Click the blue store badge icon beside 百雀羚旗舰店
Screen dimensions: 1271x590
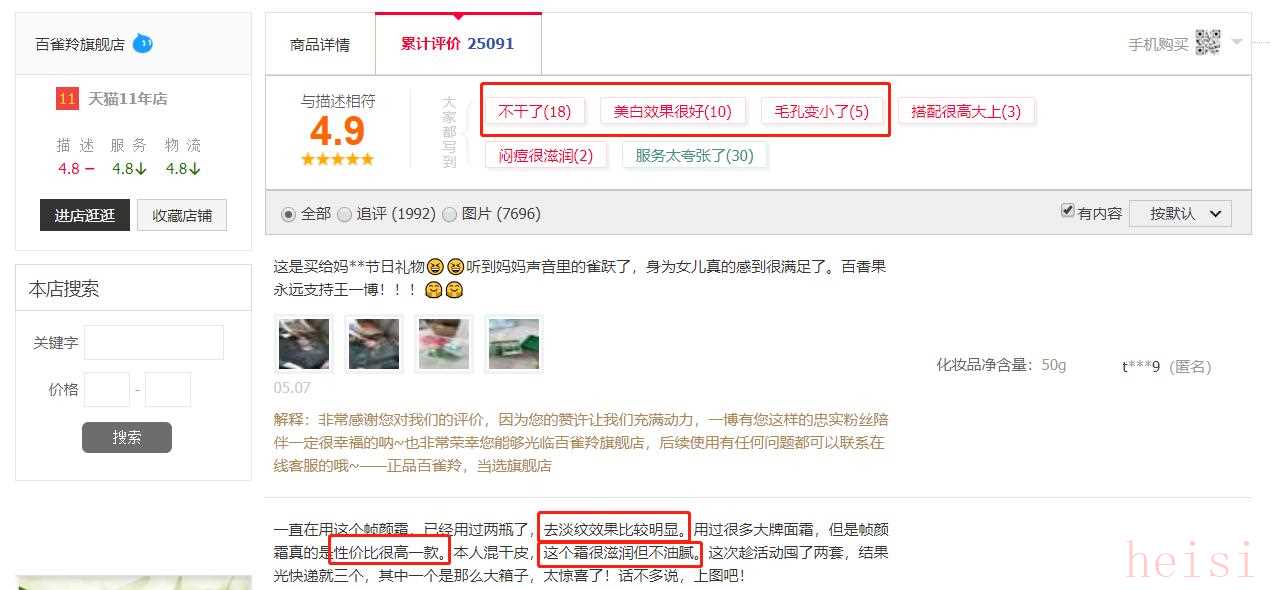142,43
